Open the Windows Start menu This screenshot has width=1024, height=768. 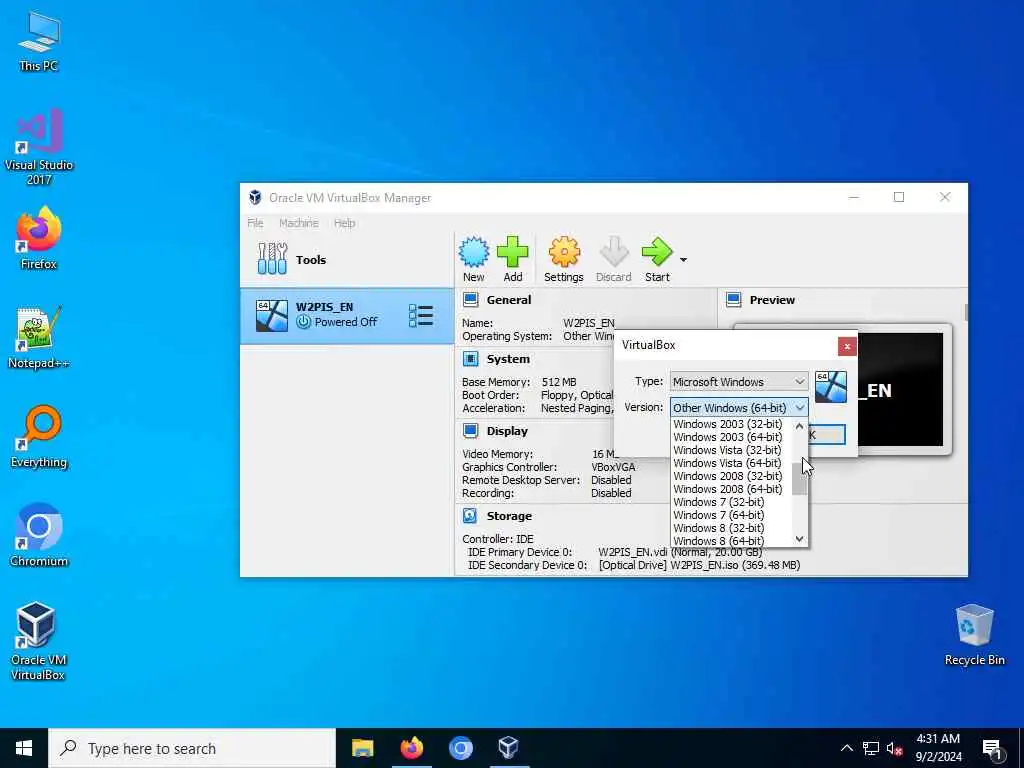click(24, 748)
